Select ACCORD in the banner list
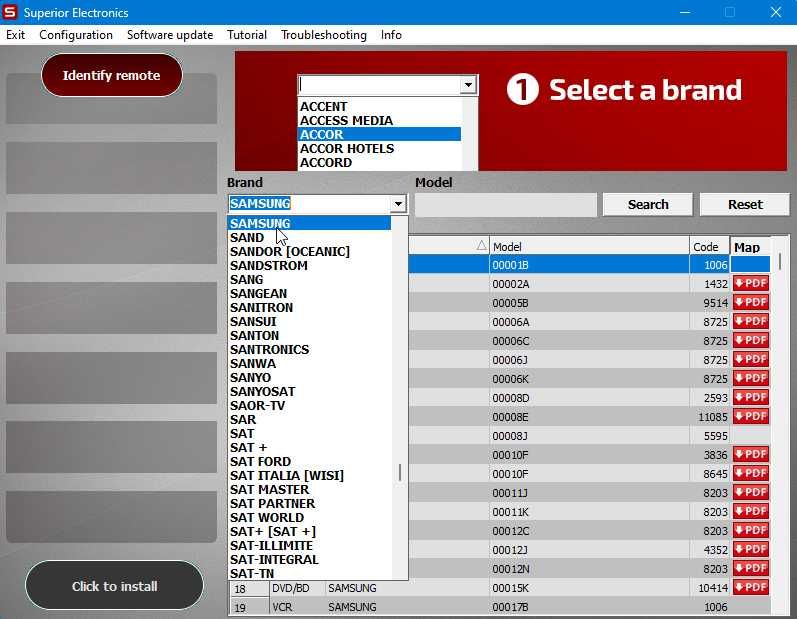Image resolution: width=797 pixels, height=619 pixels. [379, 162]
